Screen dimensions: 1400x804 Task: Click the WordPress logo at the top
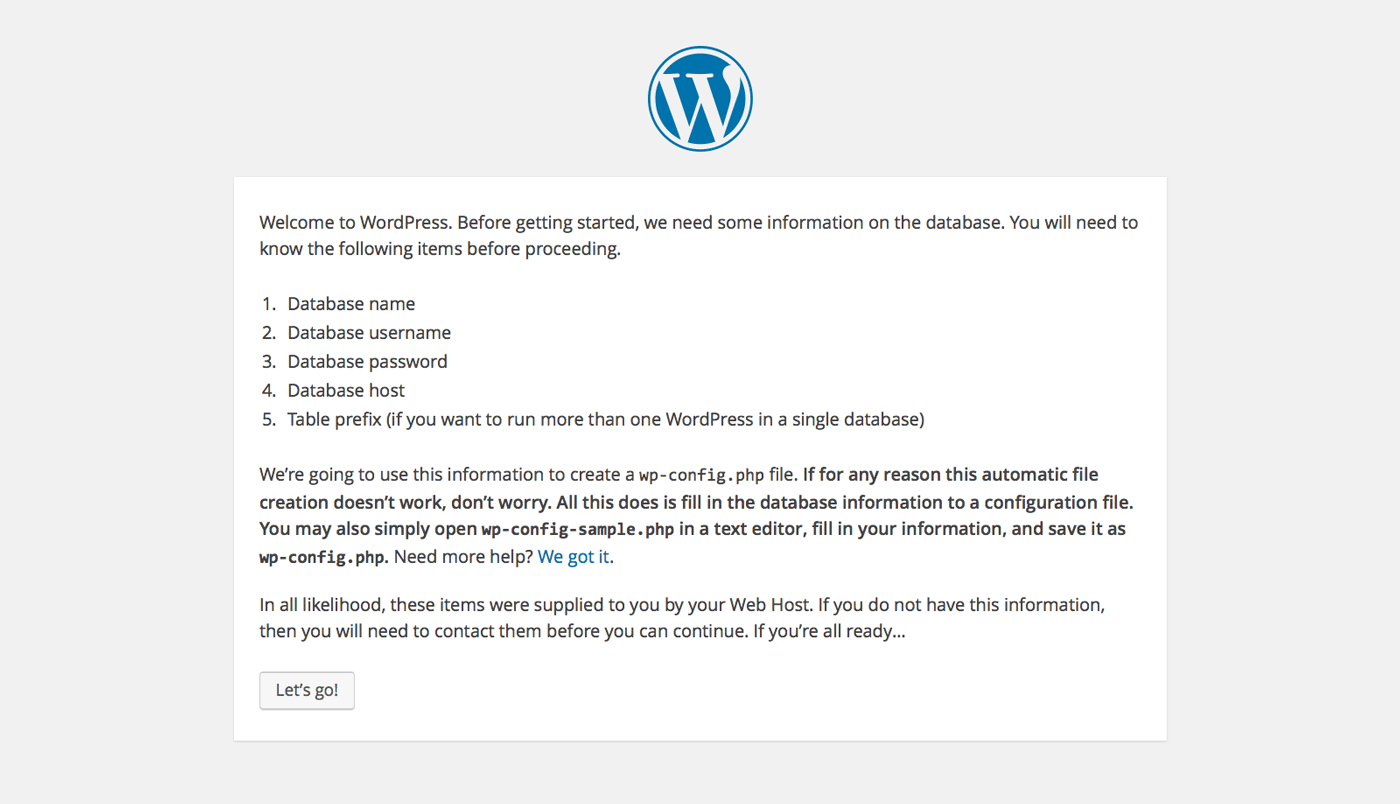pos(700,99)
